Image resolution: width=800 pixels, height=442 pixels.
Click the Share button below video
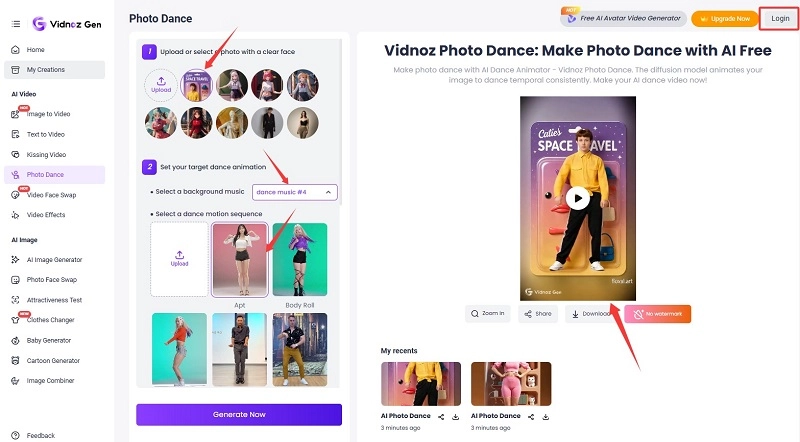(538, 313)
